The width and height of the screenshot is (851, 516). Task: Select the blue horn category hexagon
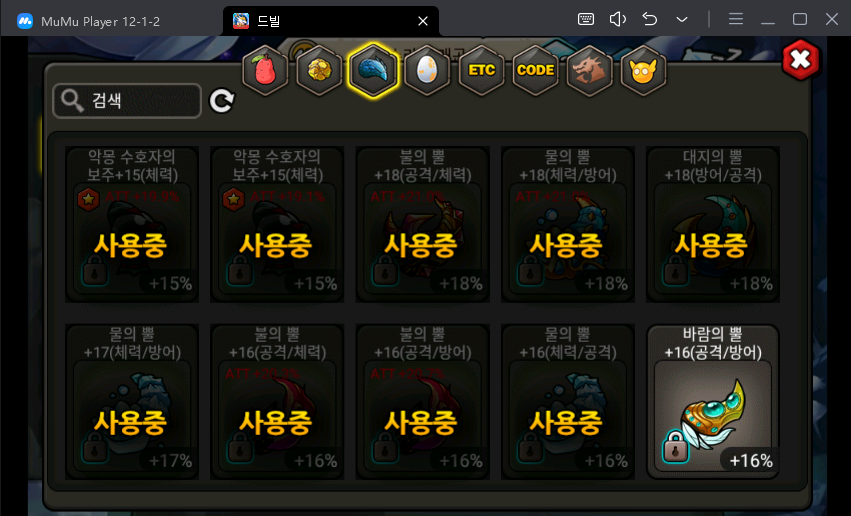(x=373, y=71)
